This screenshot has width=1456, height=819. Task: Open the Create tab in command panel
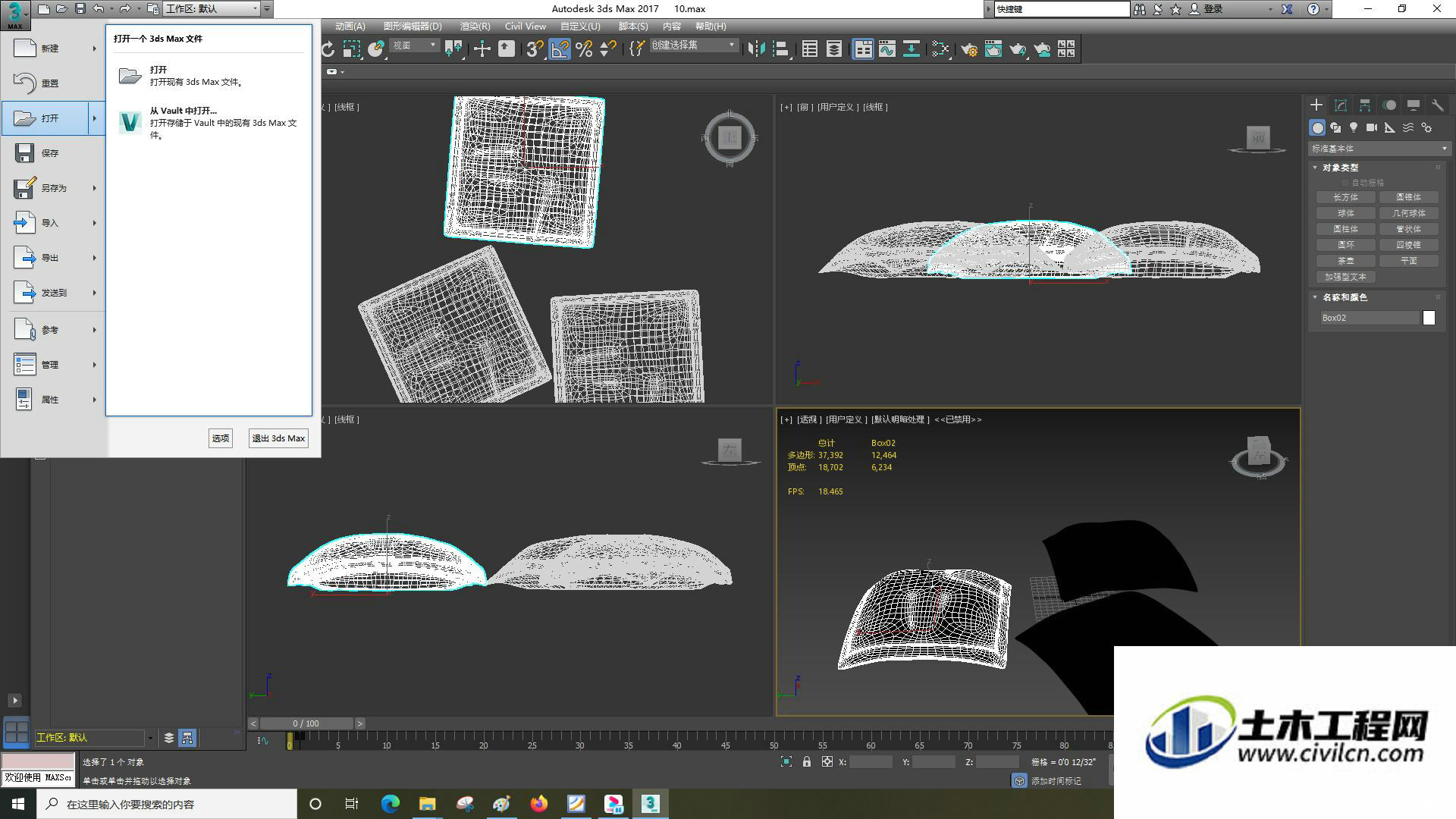(x=1316, y=105)
